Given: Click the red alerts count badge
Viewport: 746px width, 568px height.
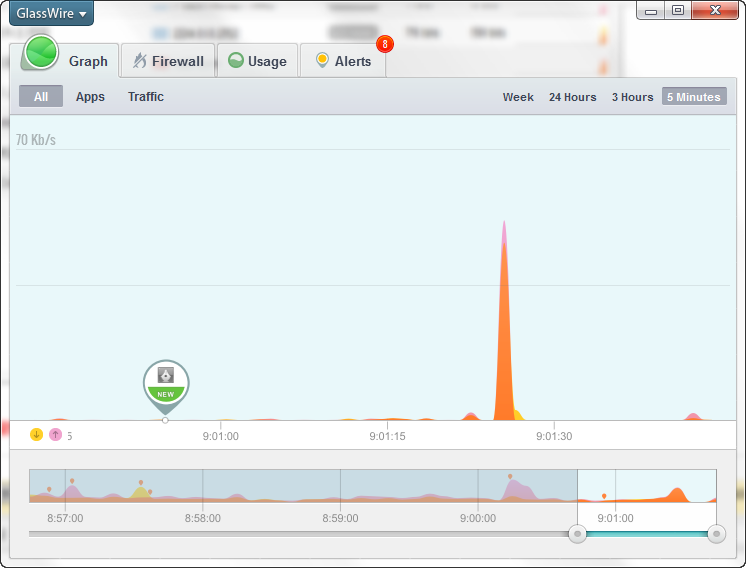Looking at the screenshot, I should [x=385, y=44].
